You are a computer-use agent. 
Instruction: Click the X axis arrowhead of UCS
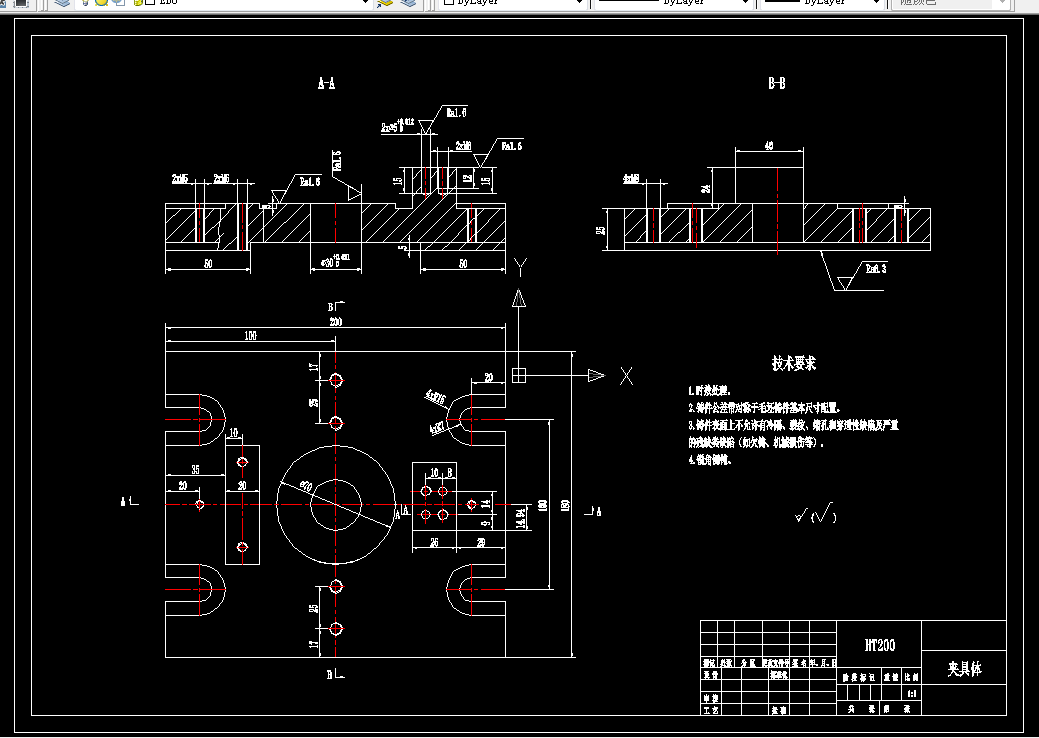[x=596, y=376]
